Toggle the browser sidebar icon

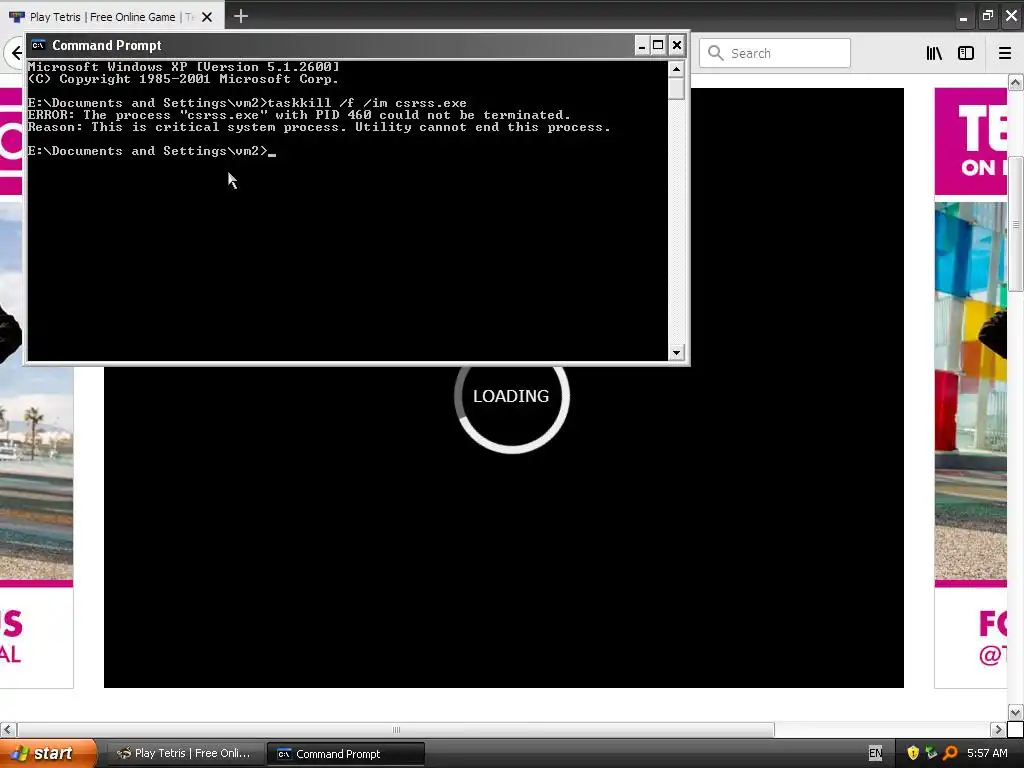pos(966,53)
